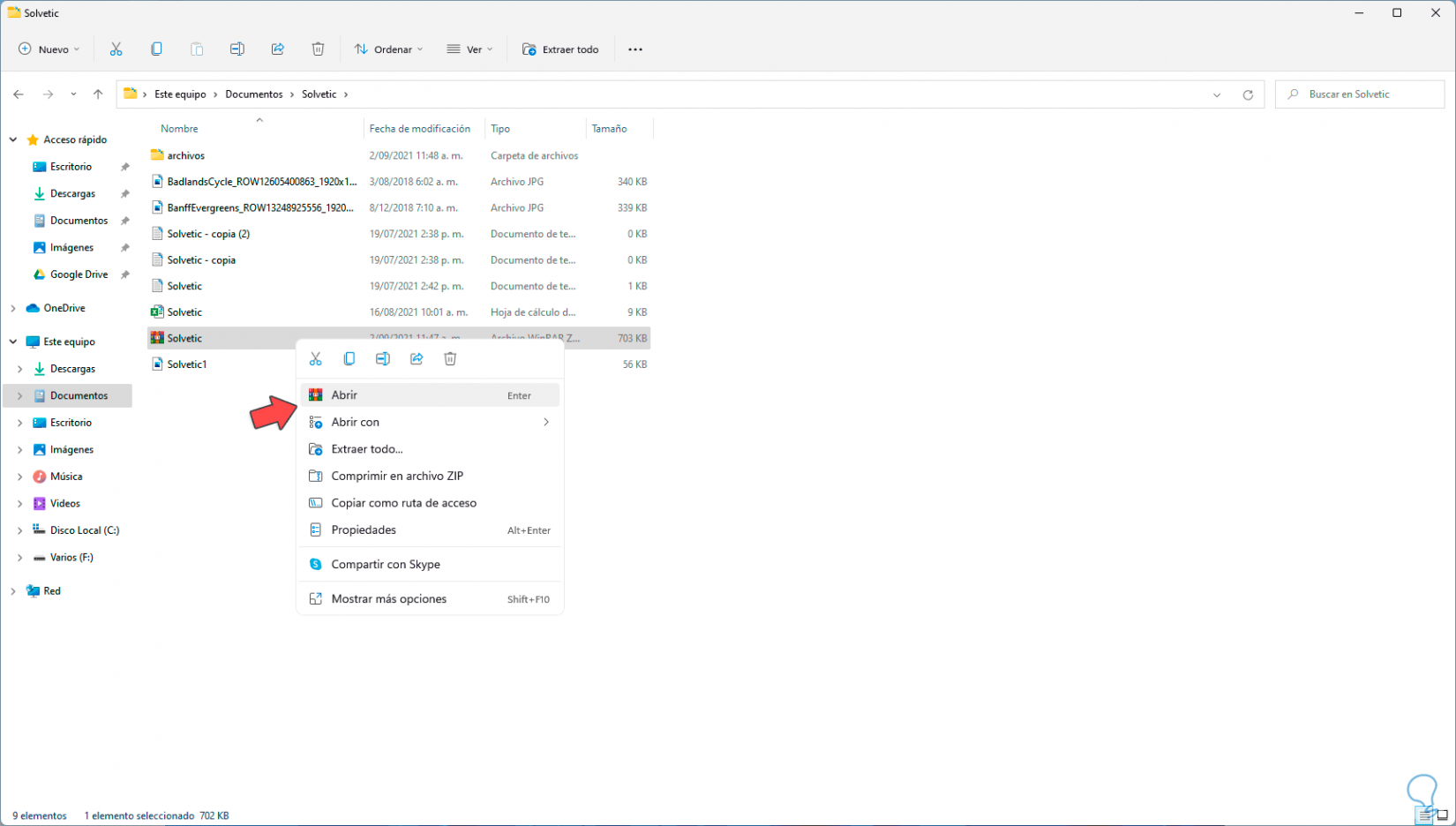
Task: Collapse the Acceso rápido tree
Action: (x=13, y=139)
